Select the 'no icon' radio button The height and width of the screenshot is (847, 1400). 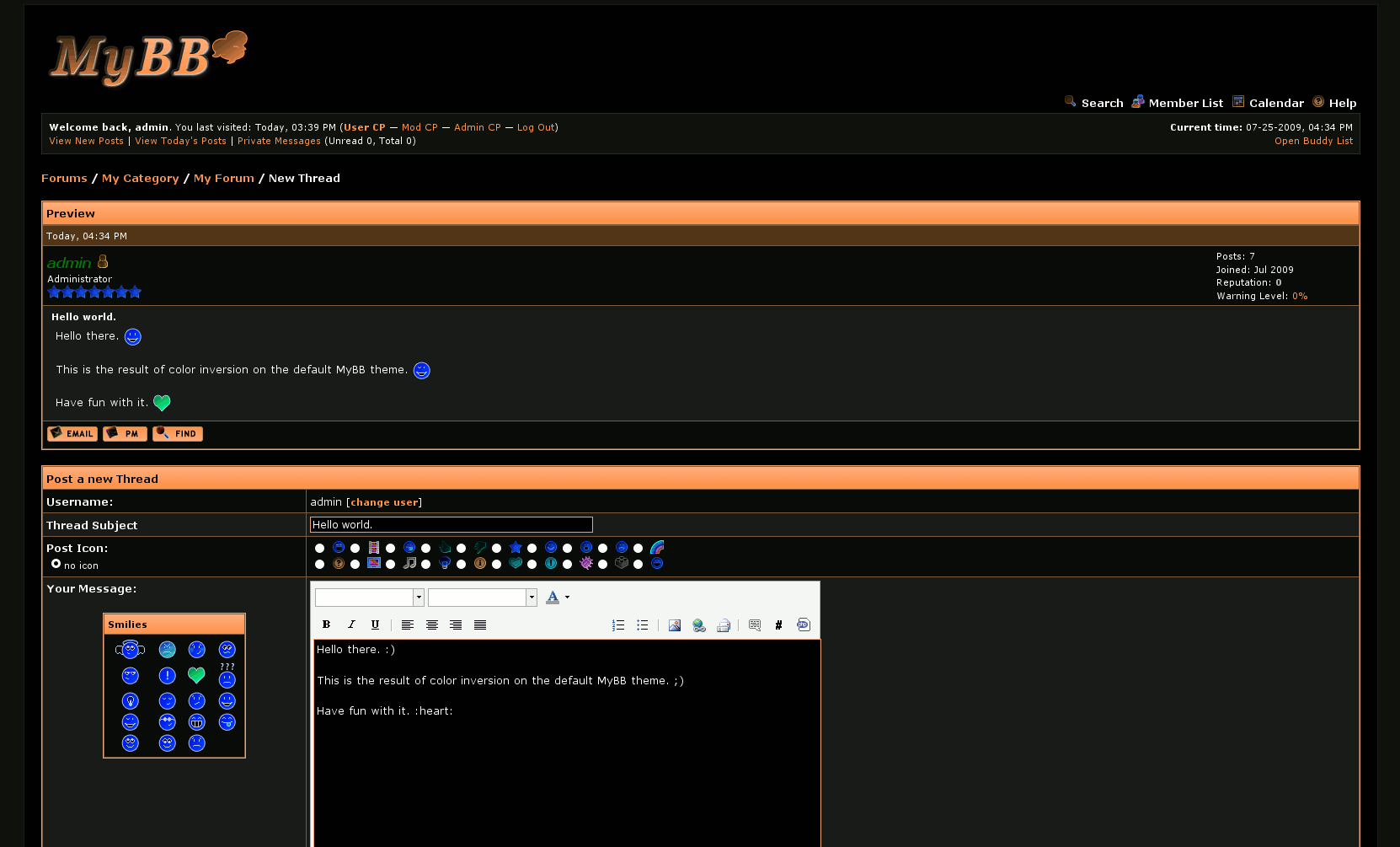click(x=56, y=564)
